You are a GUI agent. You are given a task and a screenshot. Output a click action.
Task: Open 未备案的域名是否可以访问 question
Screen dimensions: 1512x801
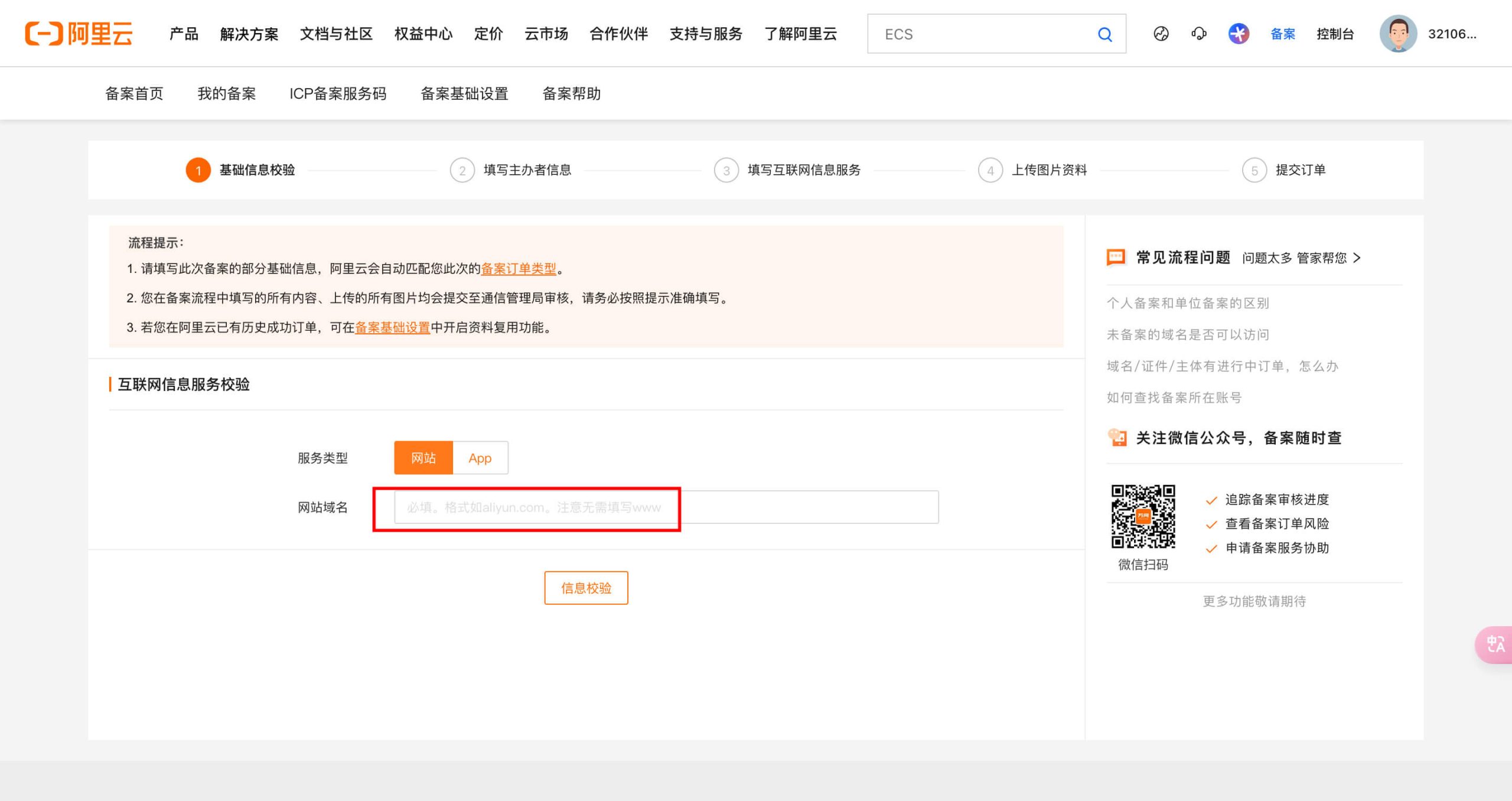pos(1188,335)
